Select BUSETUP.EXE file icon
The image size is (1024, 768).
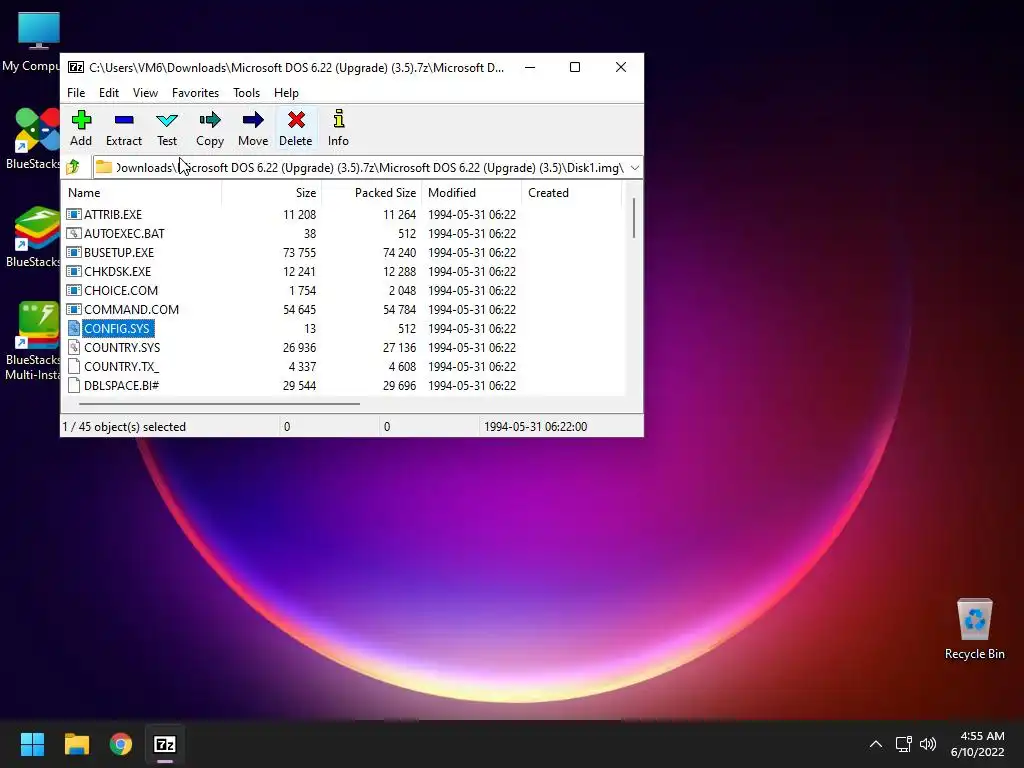click(74, 252)
